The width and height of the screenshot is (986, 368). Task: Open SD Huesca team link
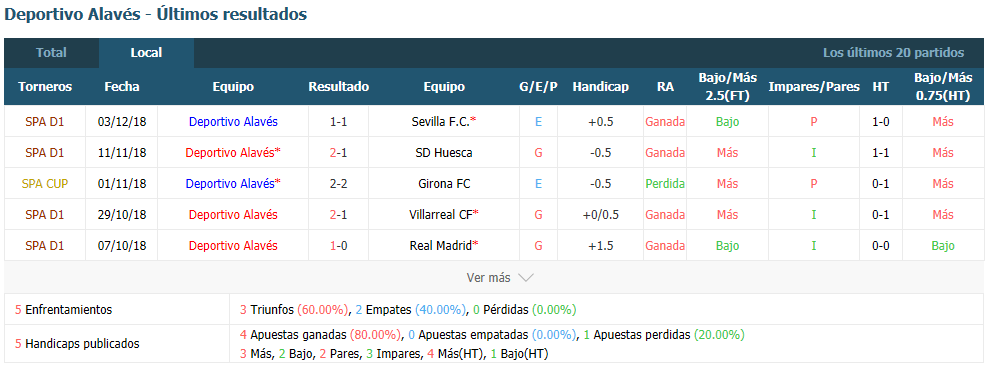coord(444,152)
